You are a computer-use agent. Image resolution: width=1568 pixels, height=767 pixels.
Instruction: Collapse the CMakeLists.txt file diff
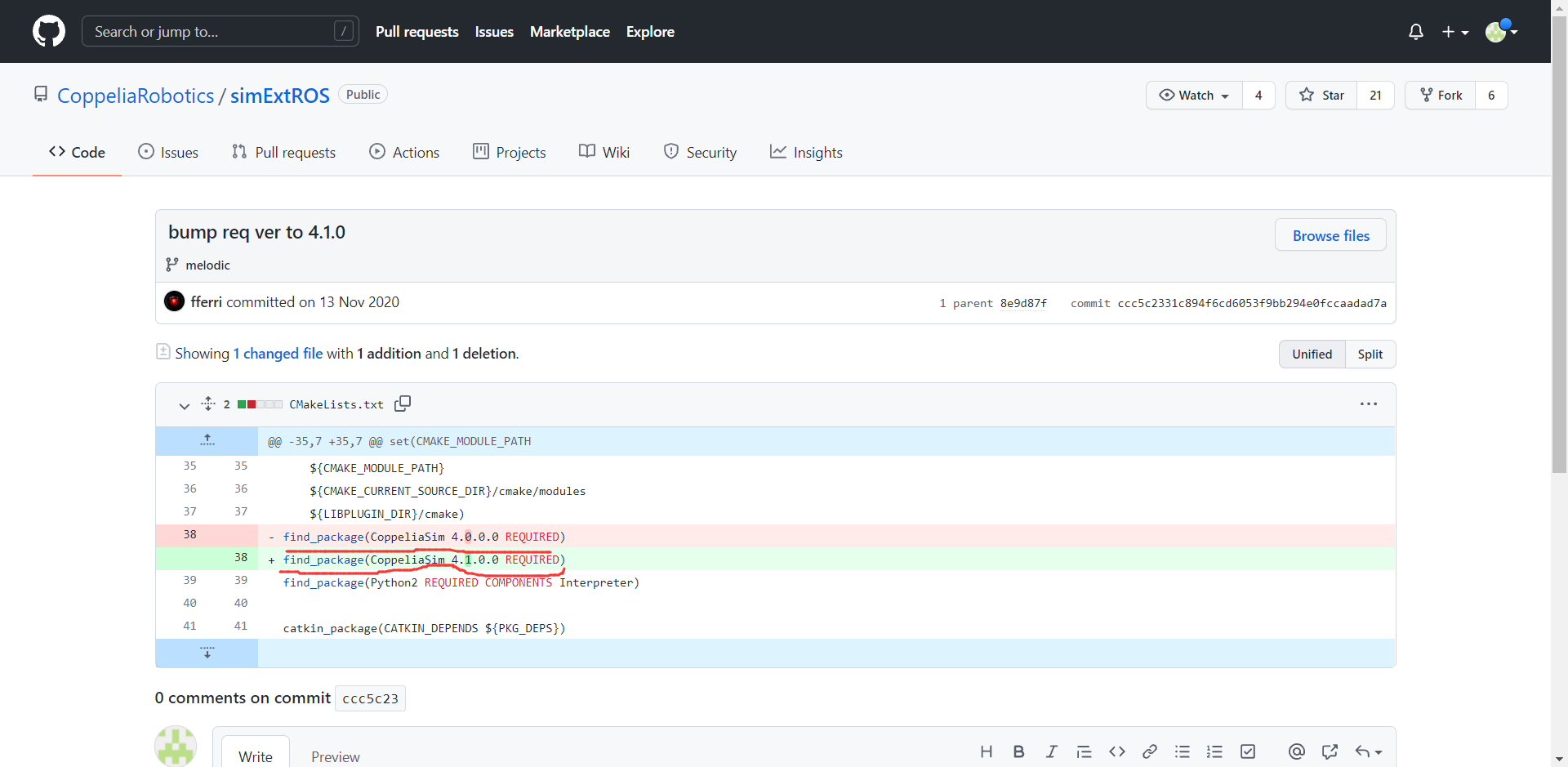tap(184, 404)
